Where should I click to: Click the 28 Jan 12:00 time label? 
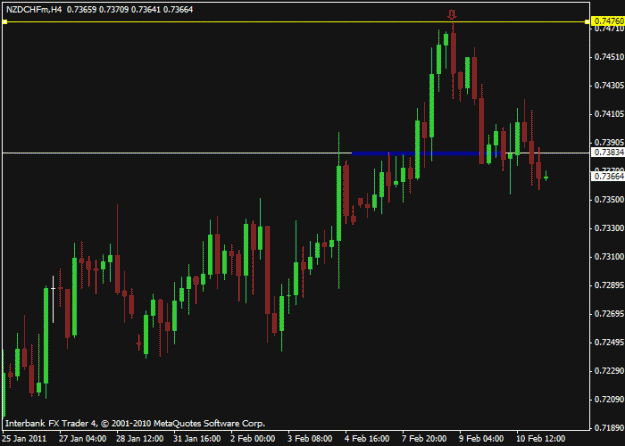pyautogui.click(x=140, y=439)
